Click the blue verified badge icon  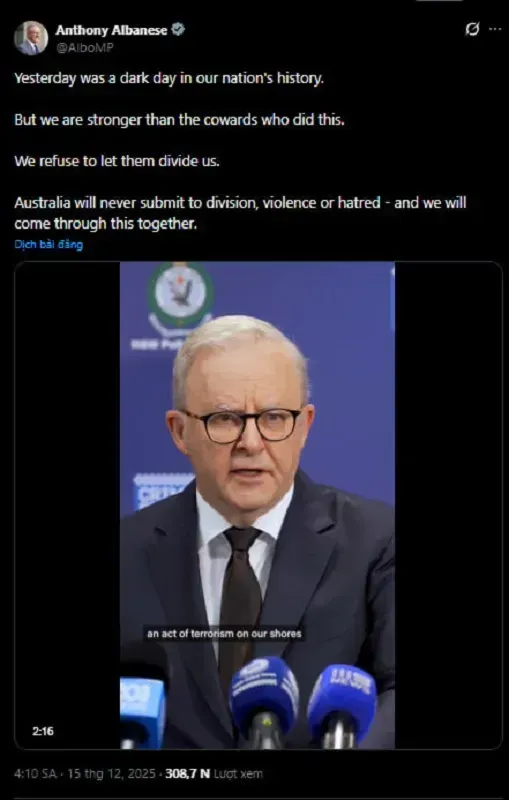point(177,30)
